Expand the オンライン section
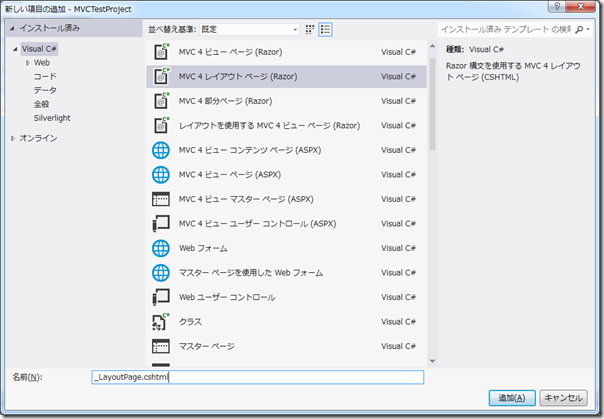The width and height of the screenshot is (604, 419). pyautogui.click(x=13, y=138)
